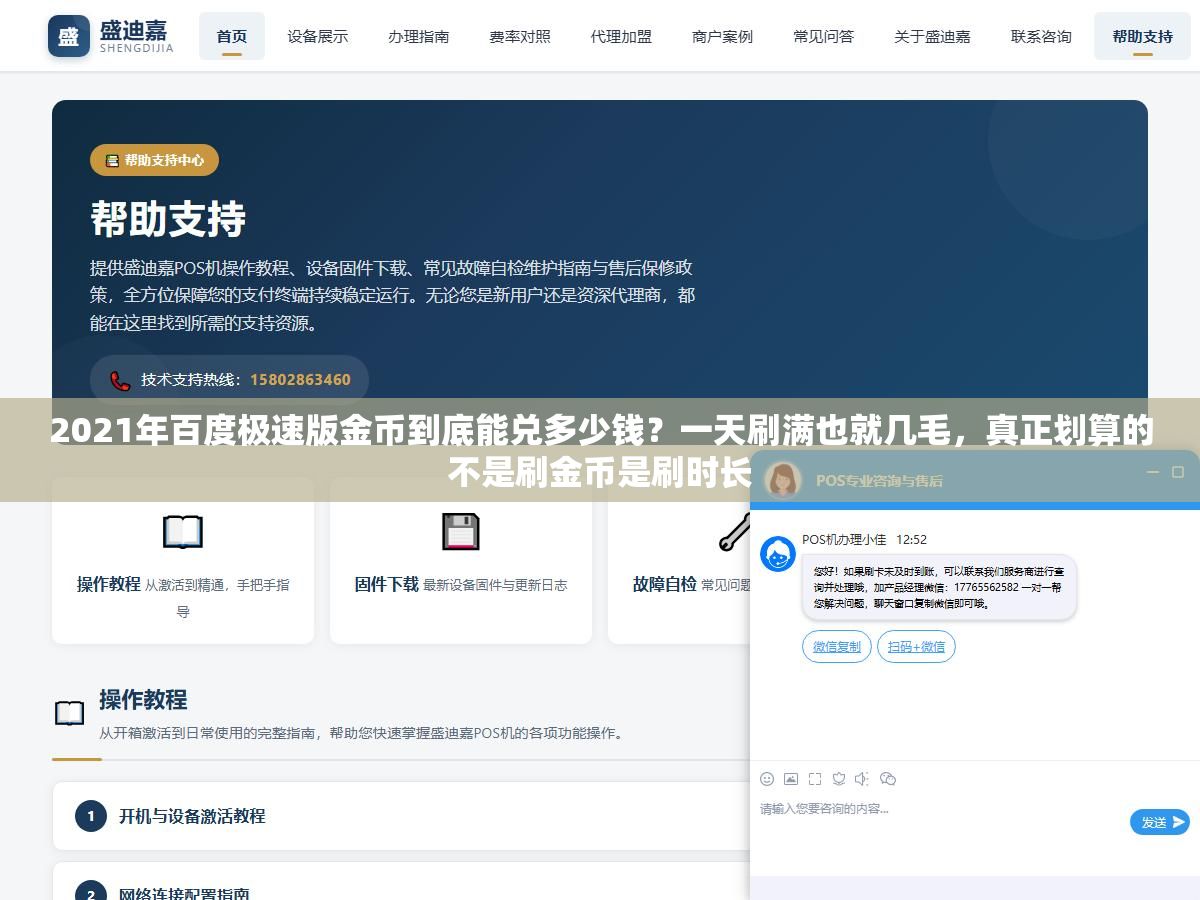This screenshot has height=900, width=1200.
Task: Click the WeChat icon in chat toolbar
Action: point(888,779)
